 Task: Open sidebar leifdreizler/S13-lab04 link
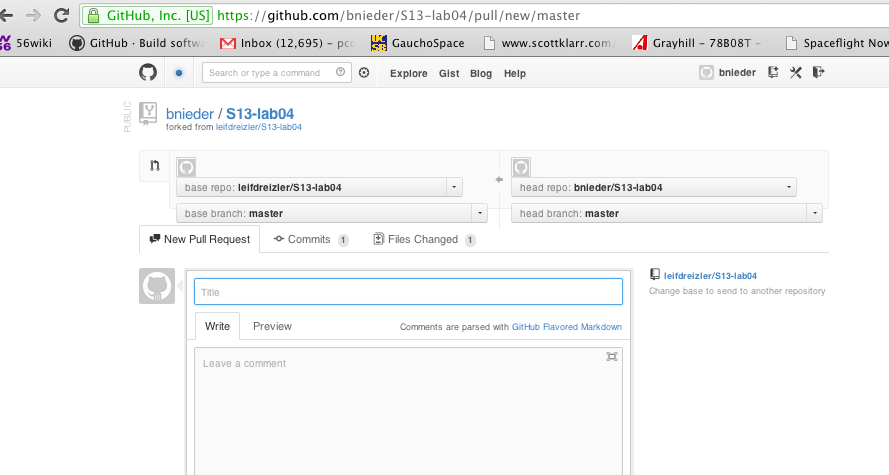point(710,275)
